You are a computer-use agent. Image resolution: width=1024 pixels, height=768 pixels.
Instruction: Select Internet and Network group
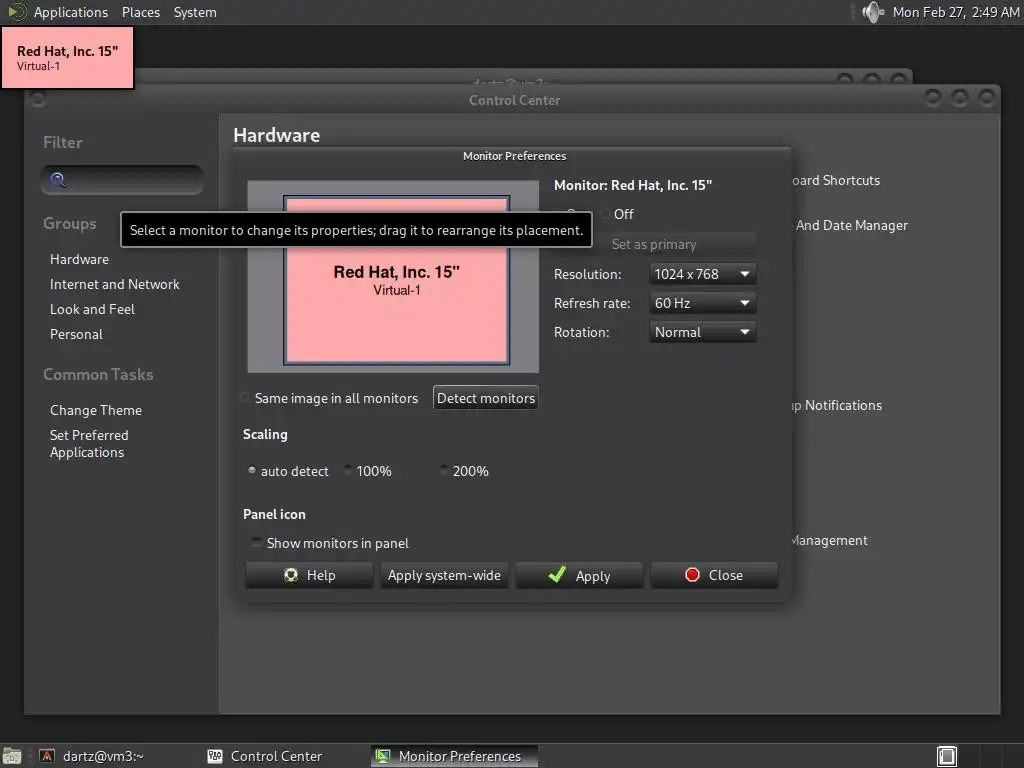click(114, 284)
